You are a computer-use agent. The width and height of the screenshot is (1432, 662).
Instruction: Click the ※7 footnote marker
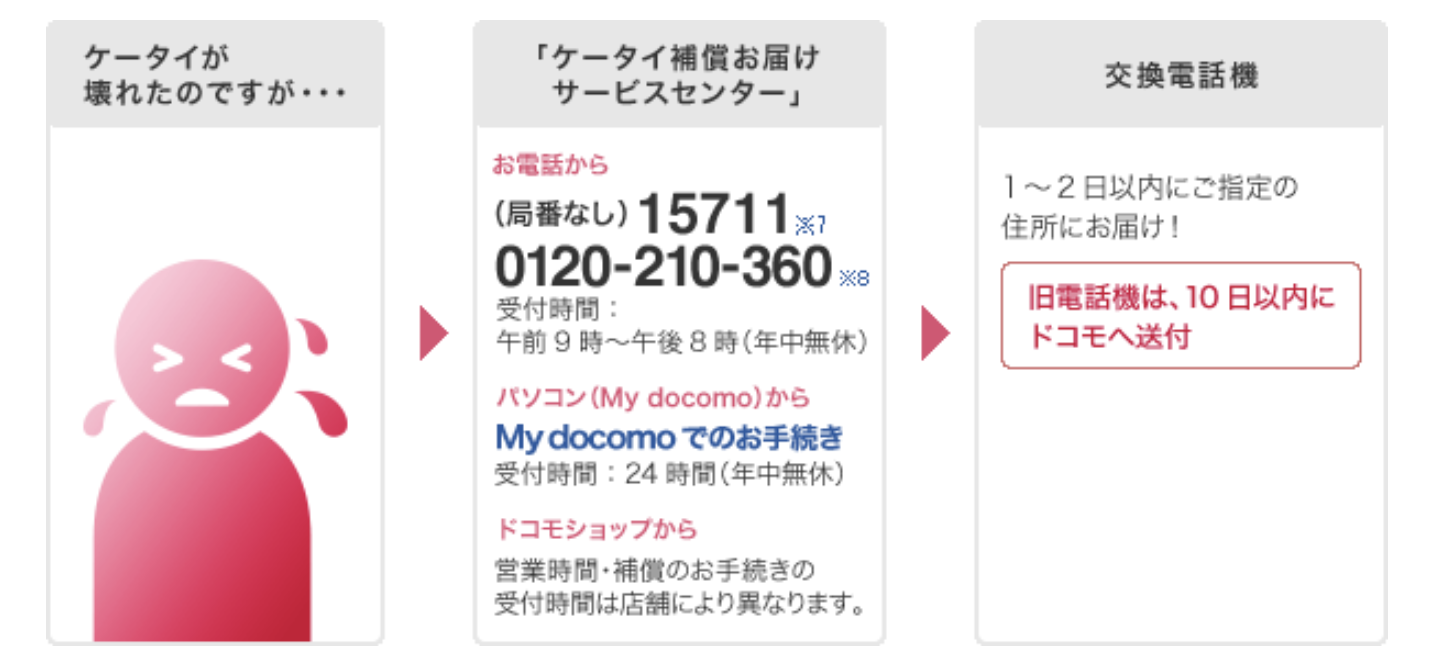[810, 222]
